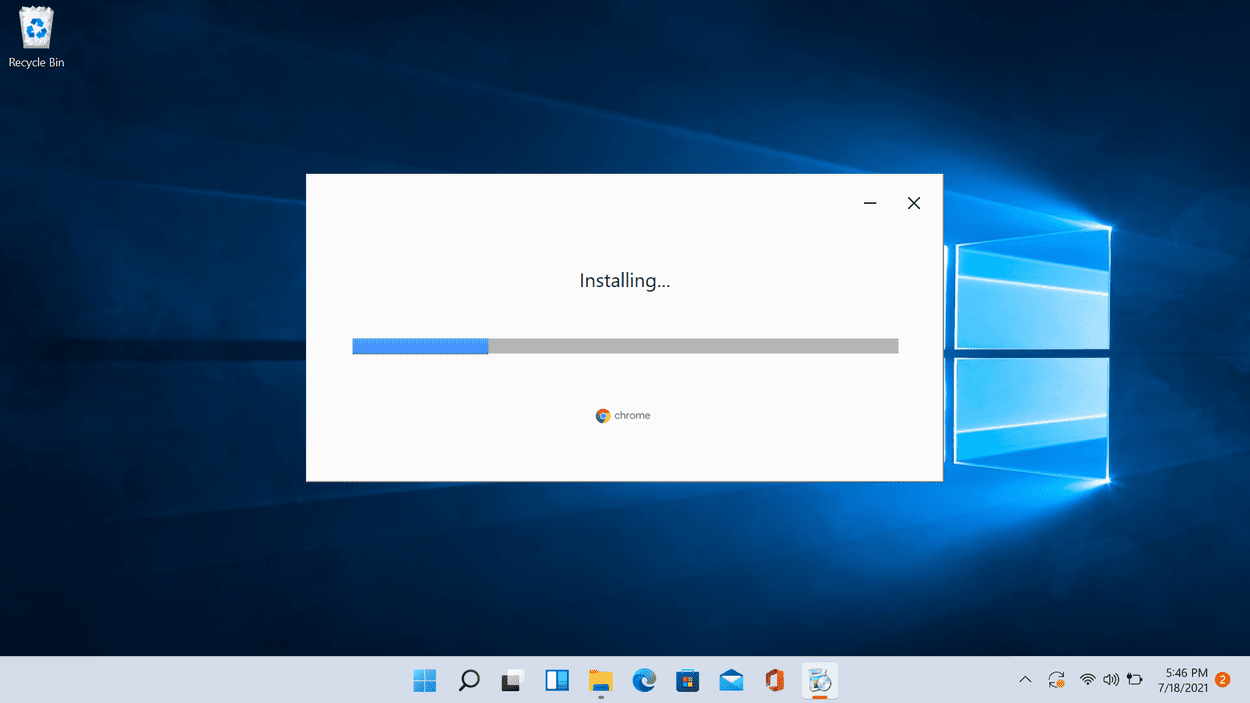Minimize the Chrome installer window
Image resolution: width=1250 pixels, height=703 pixels.
tap(869, 203)
